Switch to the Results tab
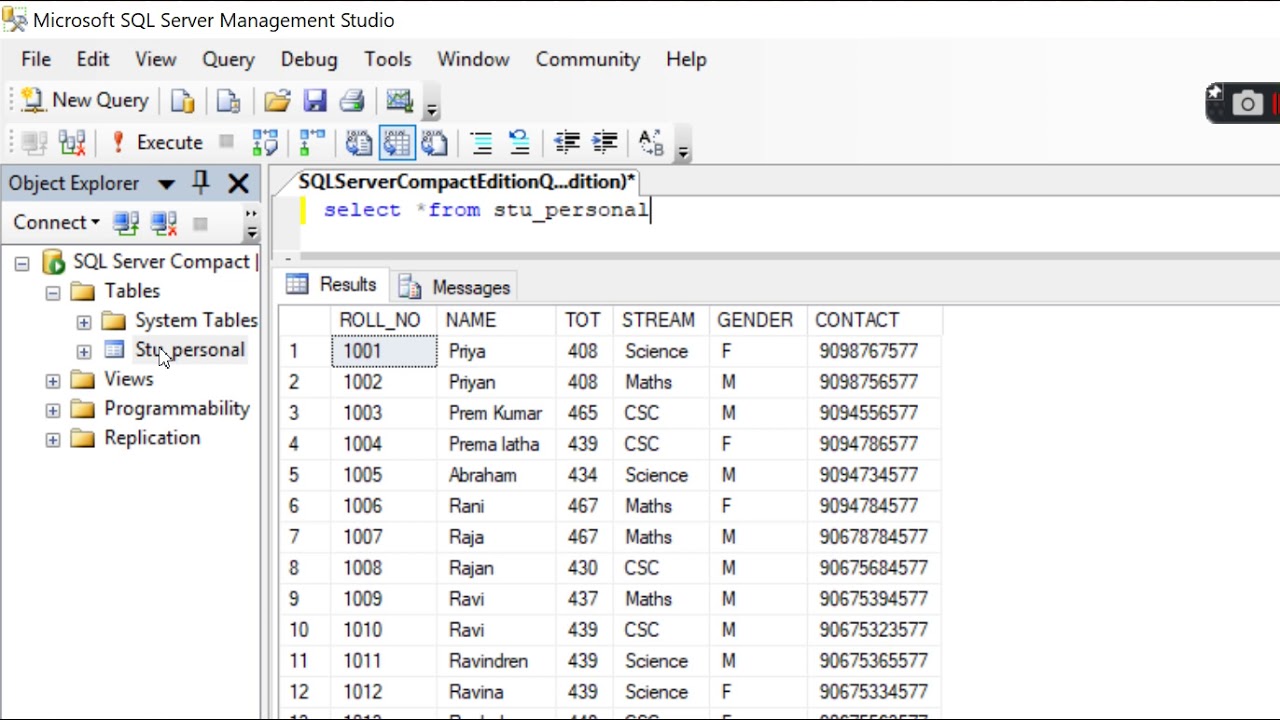Image resolution: width=1280 pixels, height=720 pixels. 333,285
